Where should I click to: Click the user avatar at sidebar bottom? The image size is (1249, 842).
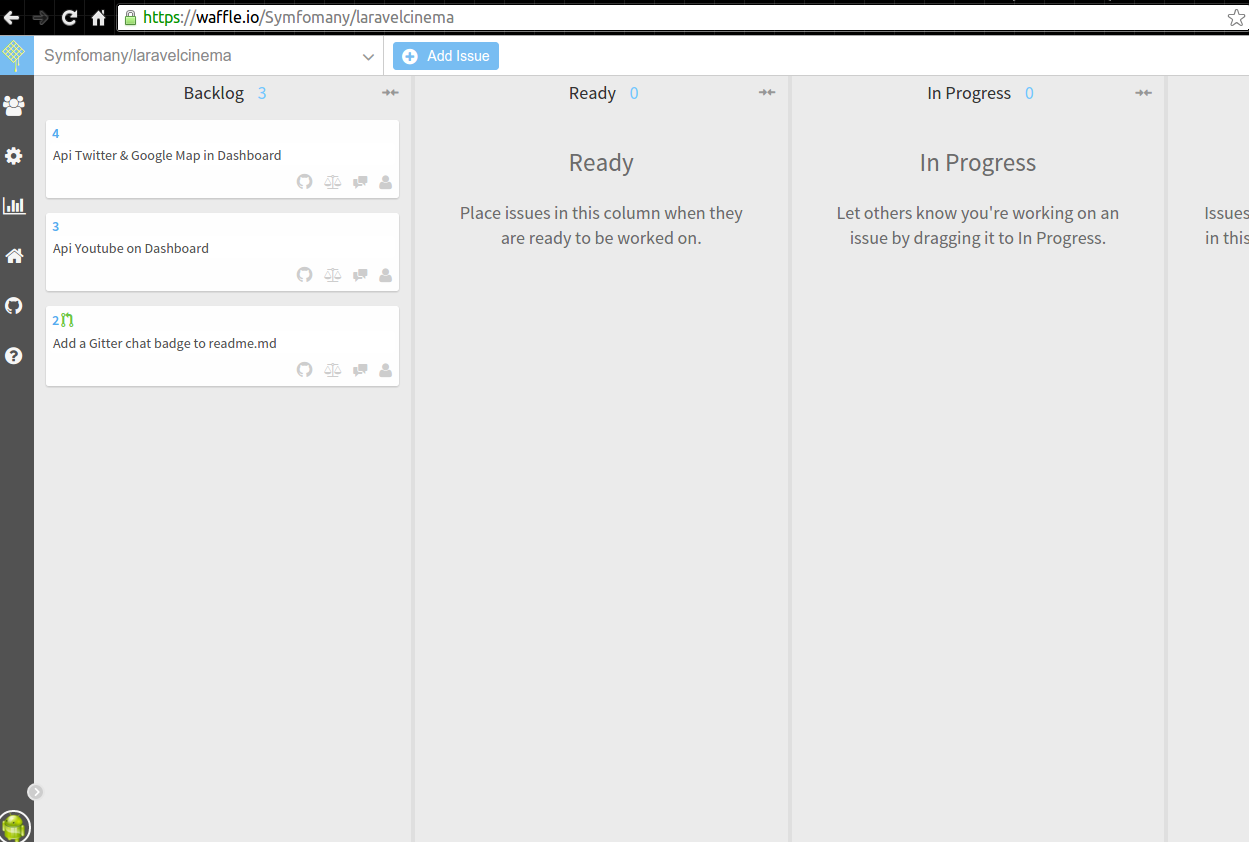[14, 827]
